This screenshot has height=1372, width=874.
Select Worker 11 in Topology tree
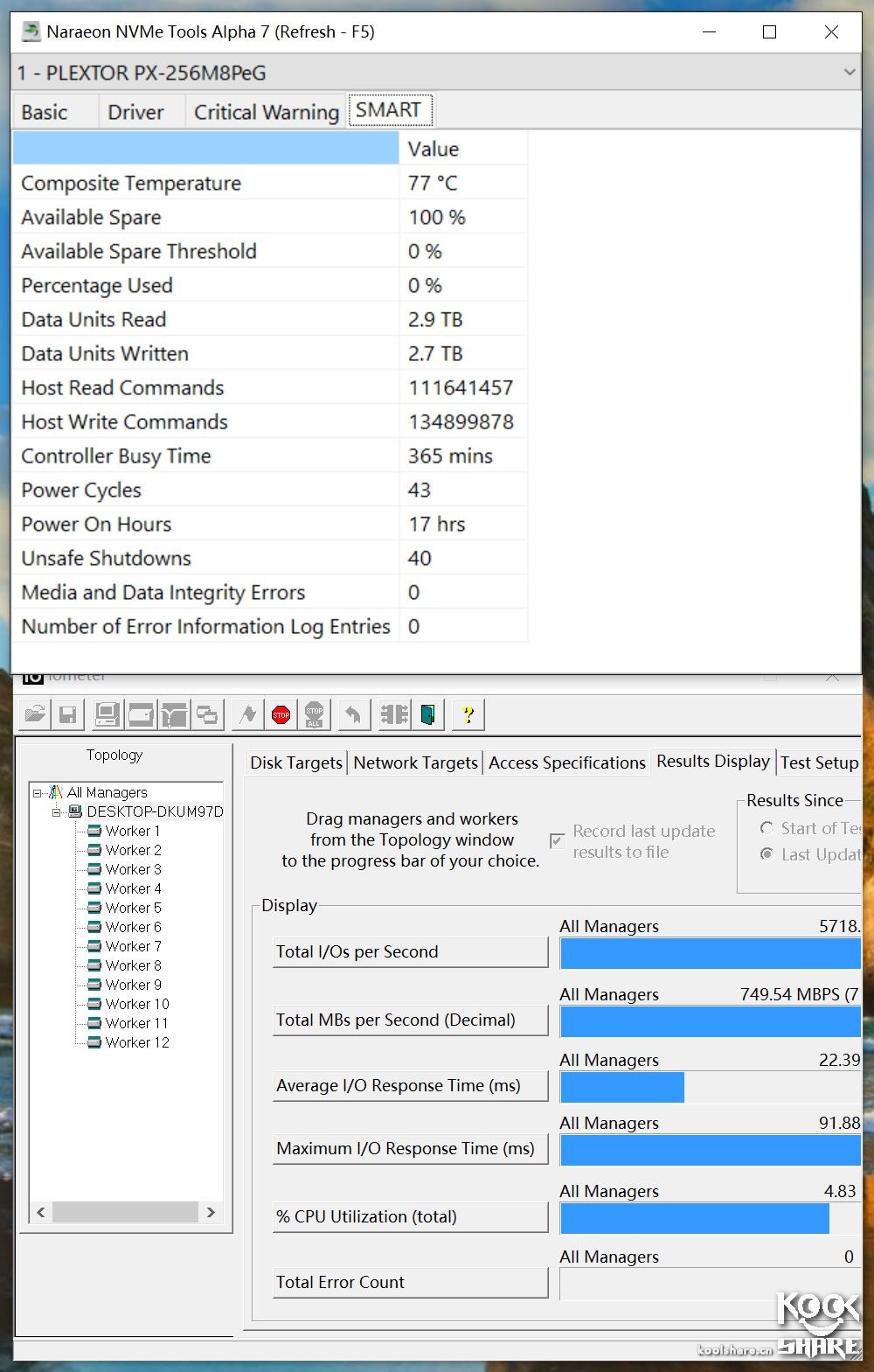136,1023
